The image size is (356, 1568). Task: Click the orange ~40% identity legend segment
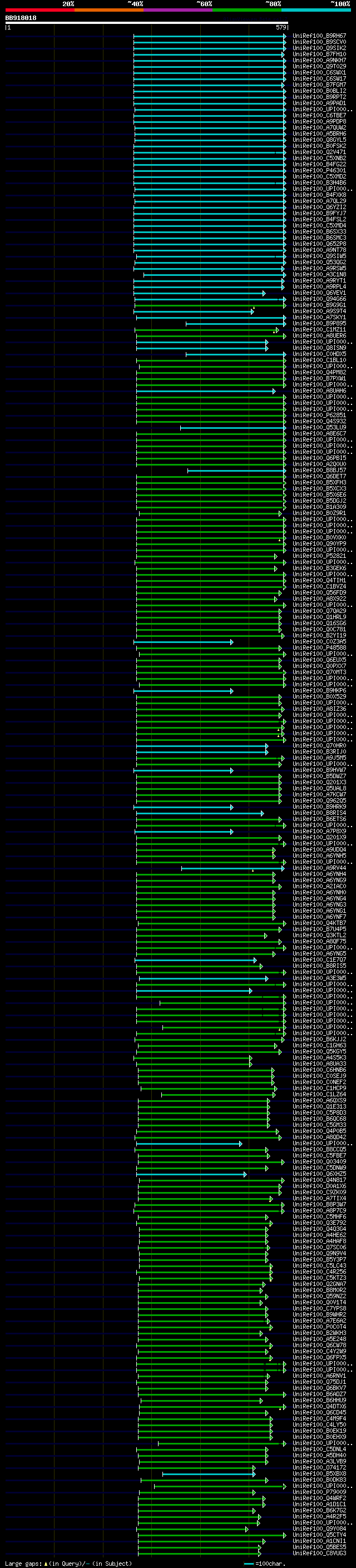(x=109, y=10)
